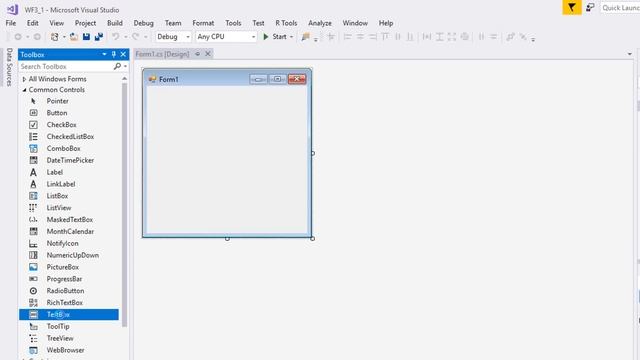Choose the MaskedTextBox icon

[x=33, y=220]
